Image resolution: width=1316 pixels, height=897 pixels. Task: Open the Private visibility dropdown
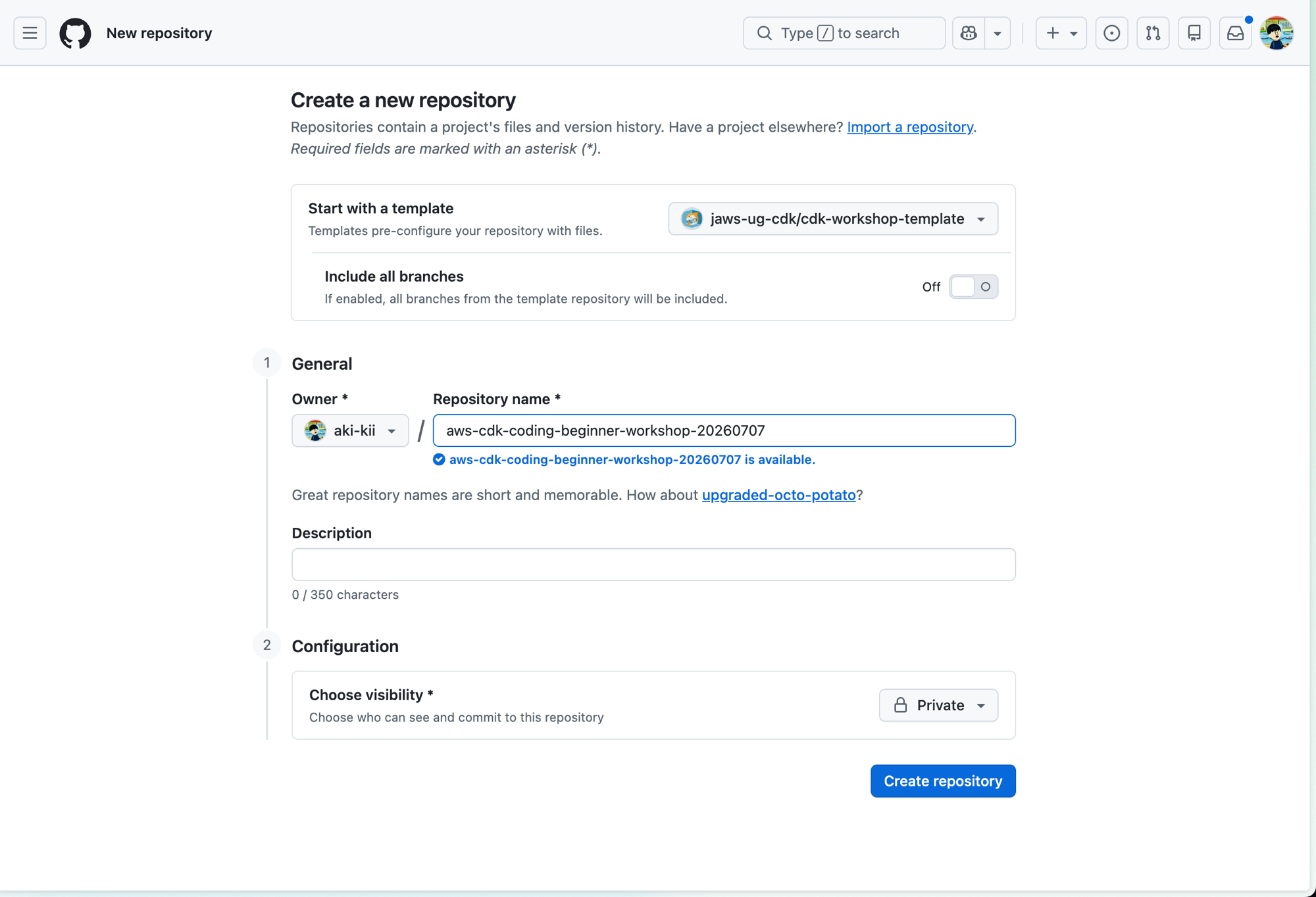[938, 705]
